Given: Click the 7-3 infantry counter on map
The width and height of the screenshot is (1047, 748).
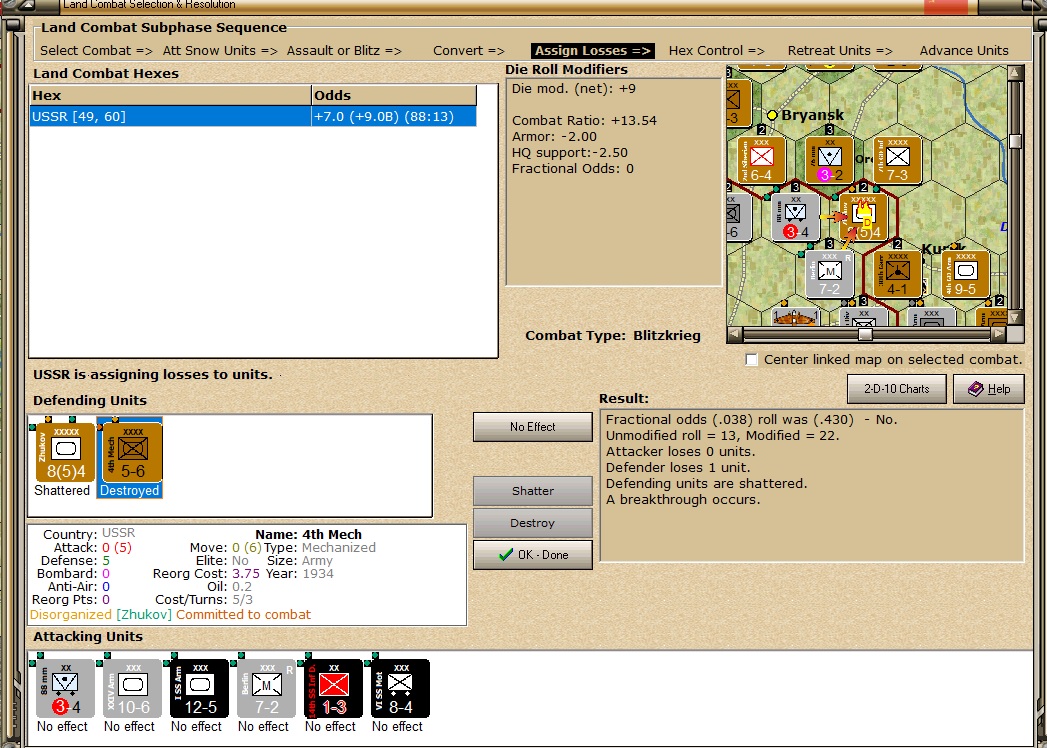Looking at the screenshot, I should [897, 161].
